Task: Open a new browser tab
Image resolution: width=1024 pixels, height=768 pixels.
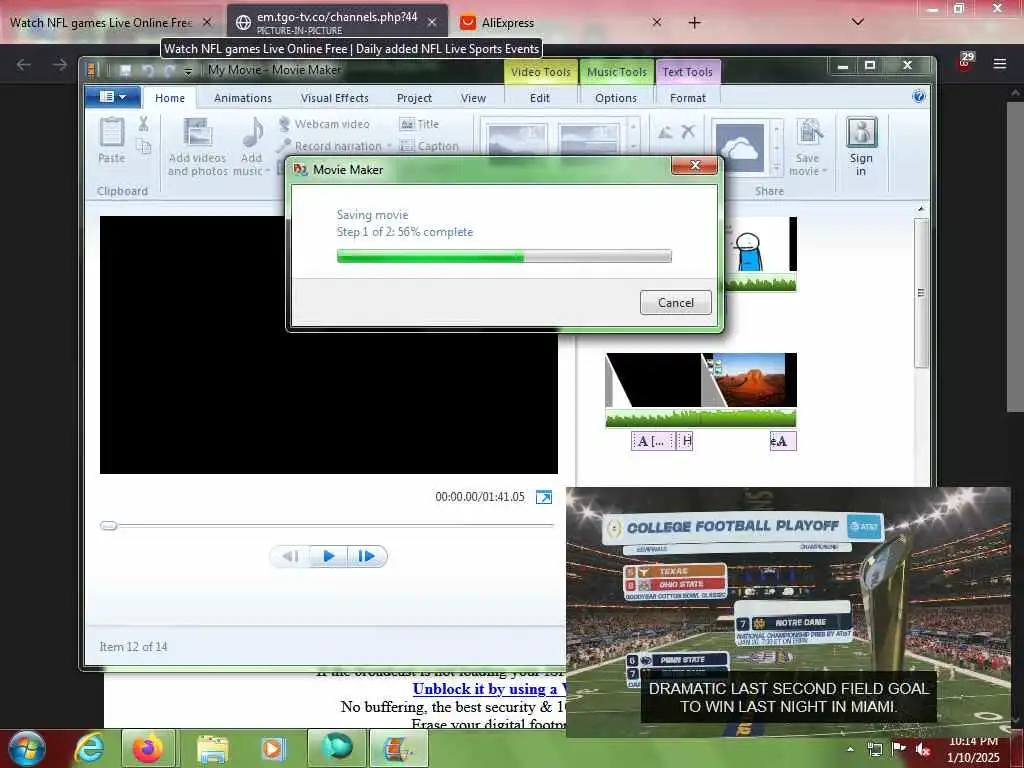Action: point(694,22)
